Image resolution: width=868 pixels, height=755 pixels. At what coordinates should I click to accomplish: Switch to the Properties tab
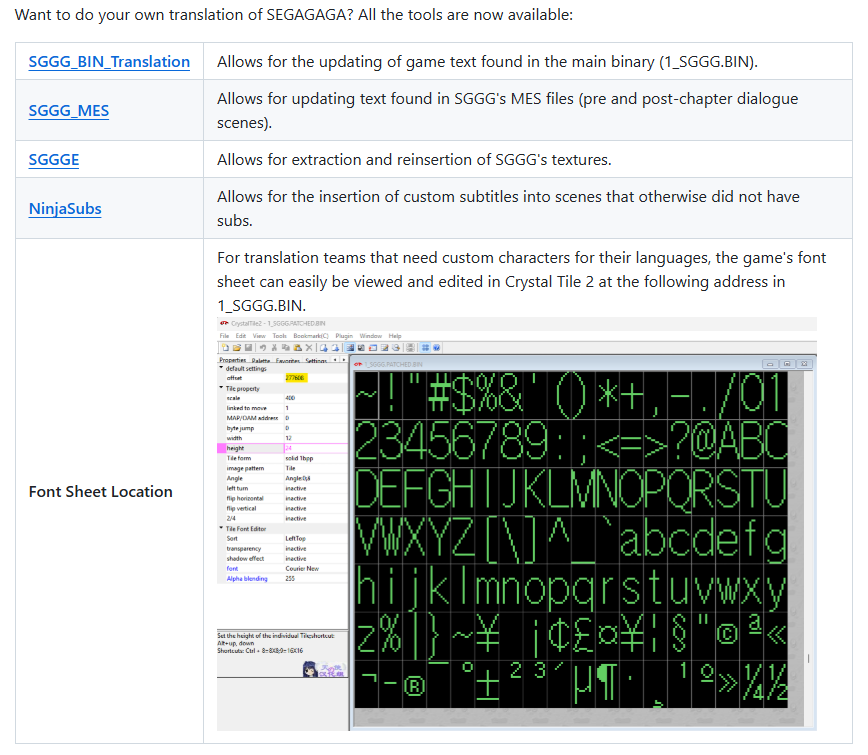232,360
